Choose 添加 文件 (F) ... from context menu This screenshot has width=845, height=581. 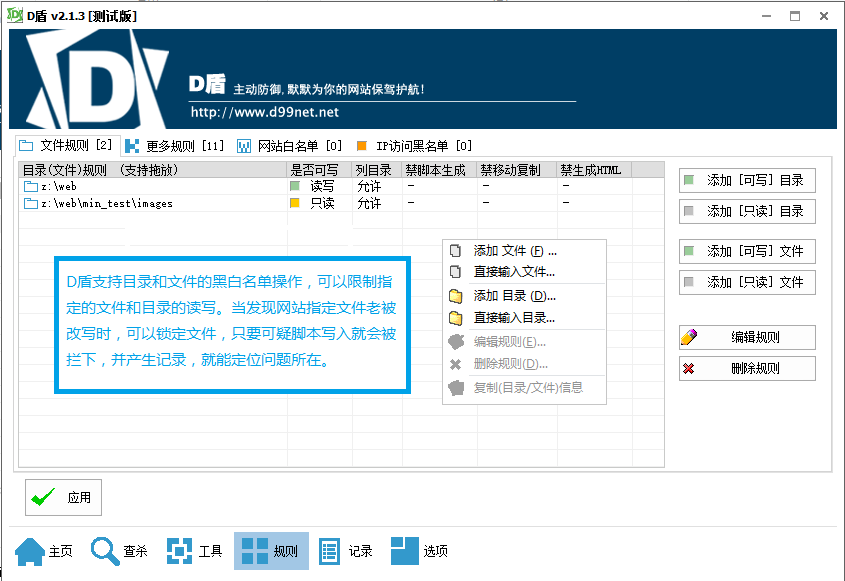coord(524,251)
